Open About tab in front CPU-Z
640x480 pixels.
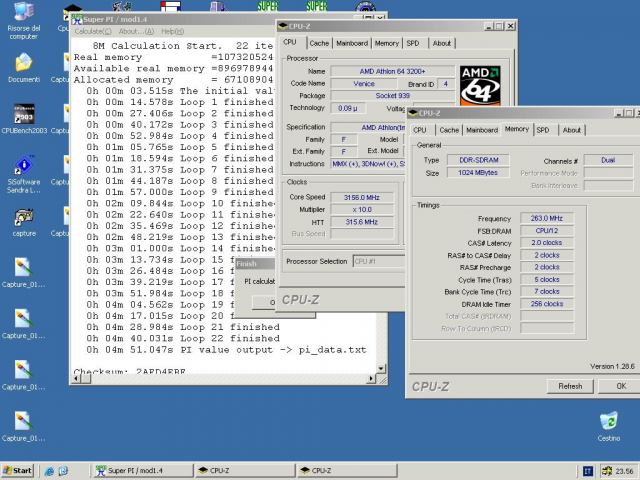coord(571,130)
